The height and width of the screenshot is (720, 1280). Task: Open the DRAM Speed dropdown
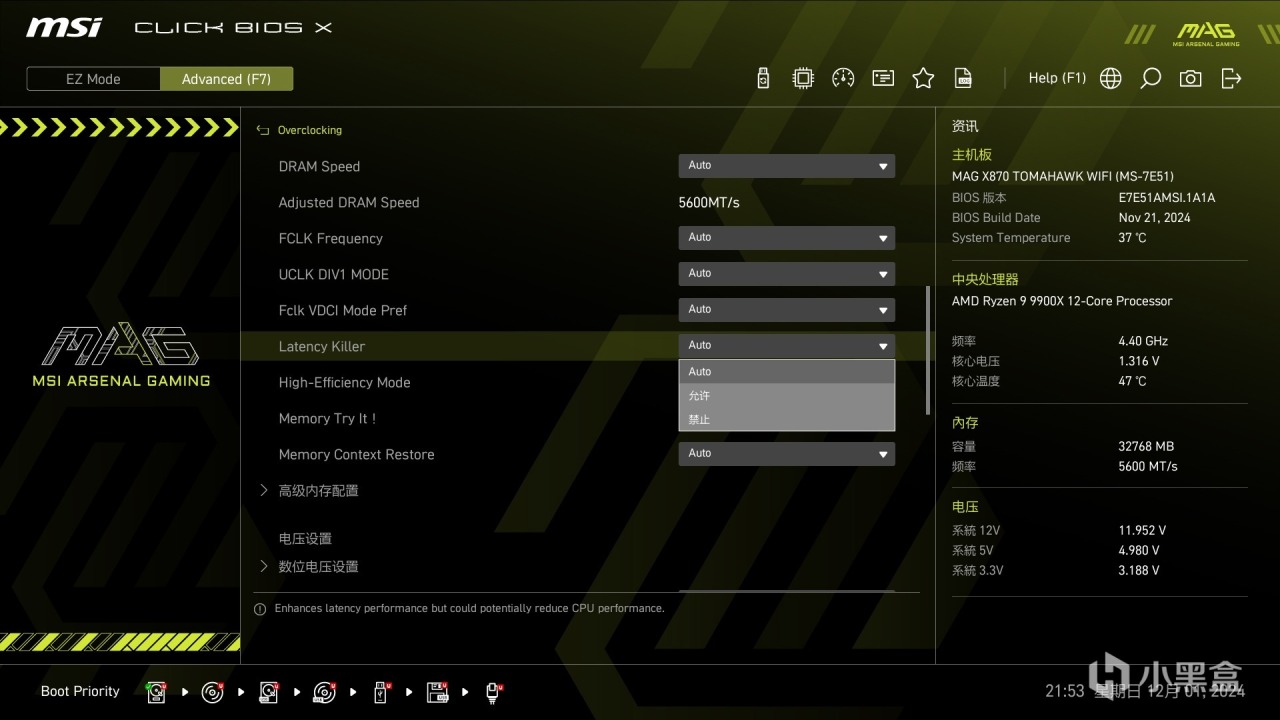point(786,166)
